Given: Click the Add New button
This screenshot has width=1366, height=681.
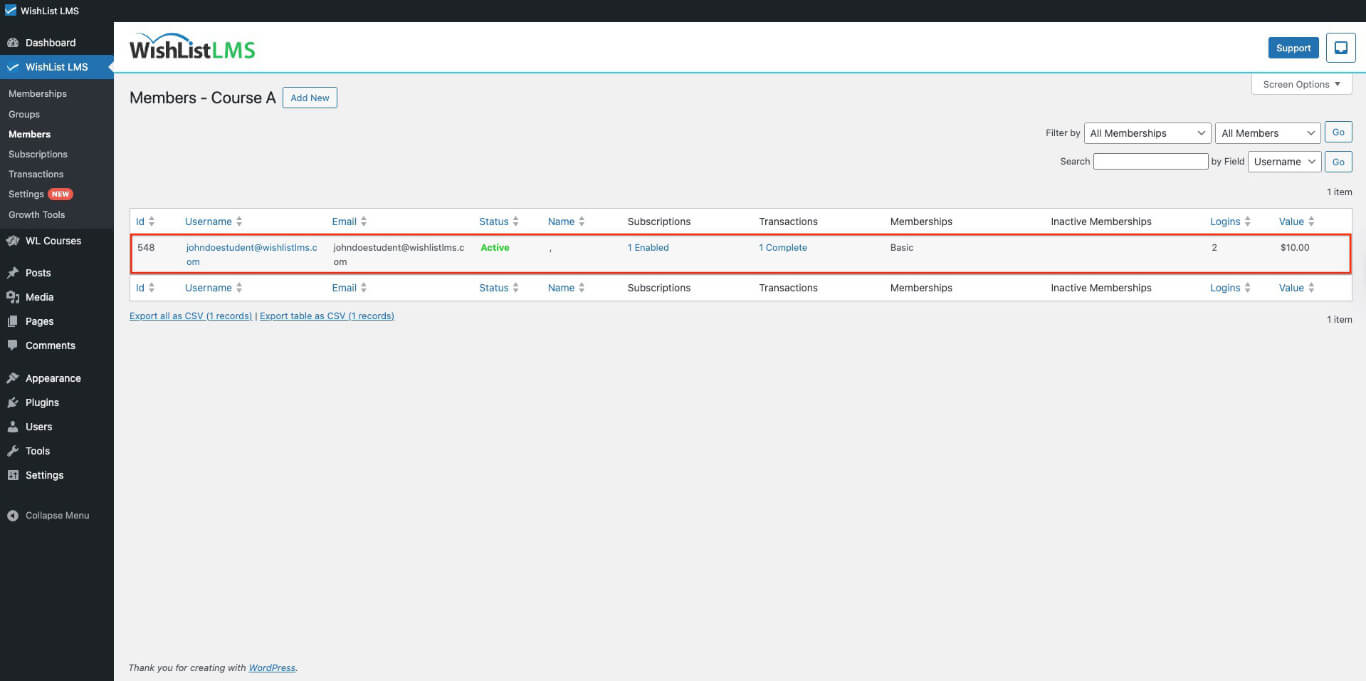Looking at the screenshot, I should [x=309, y=98].
